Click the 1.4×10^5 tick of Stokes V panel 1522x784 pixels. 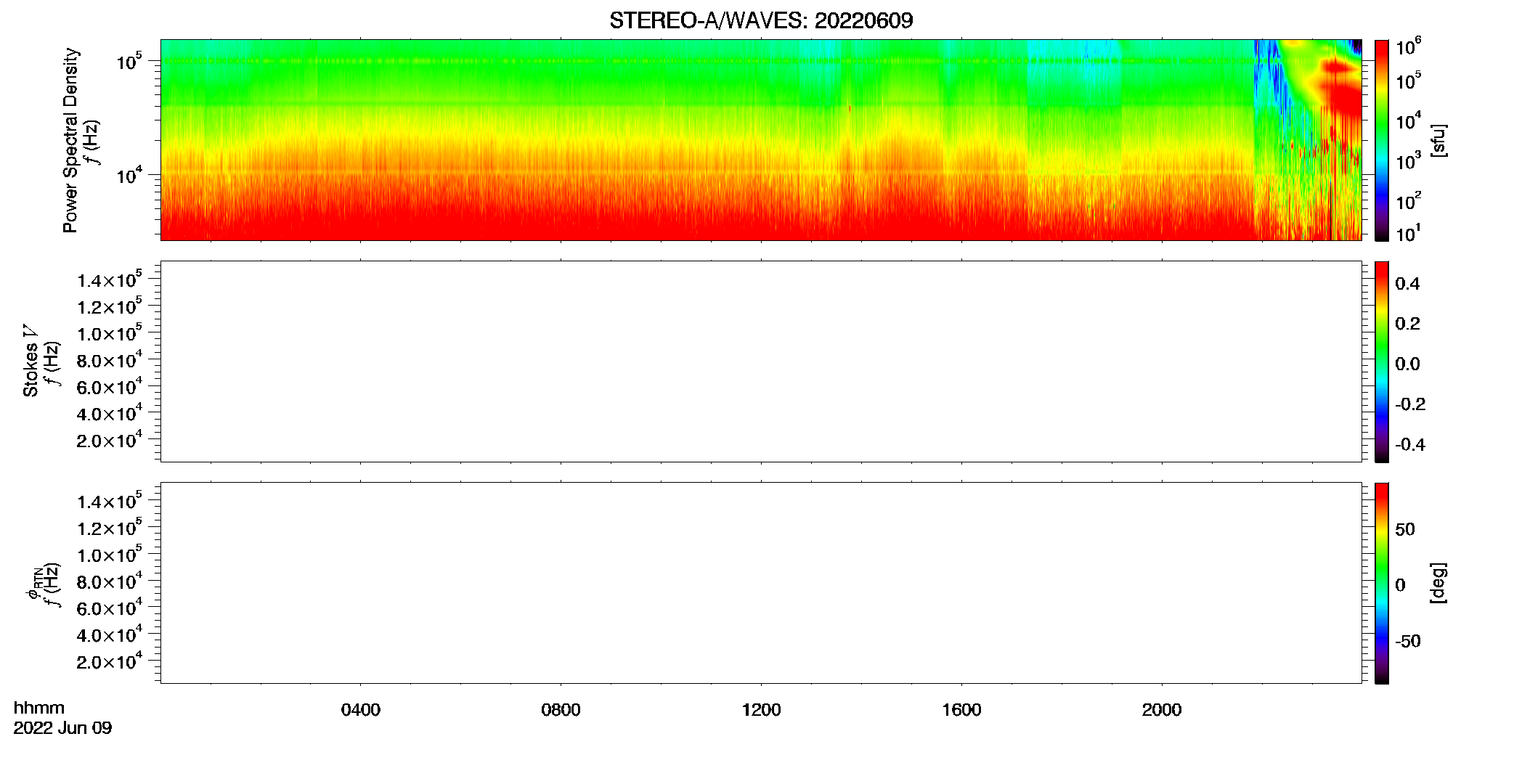[x=110, y=279]
